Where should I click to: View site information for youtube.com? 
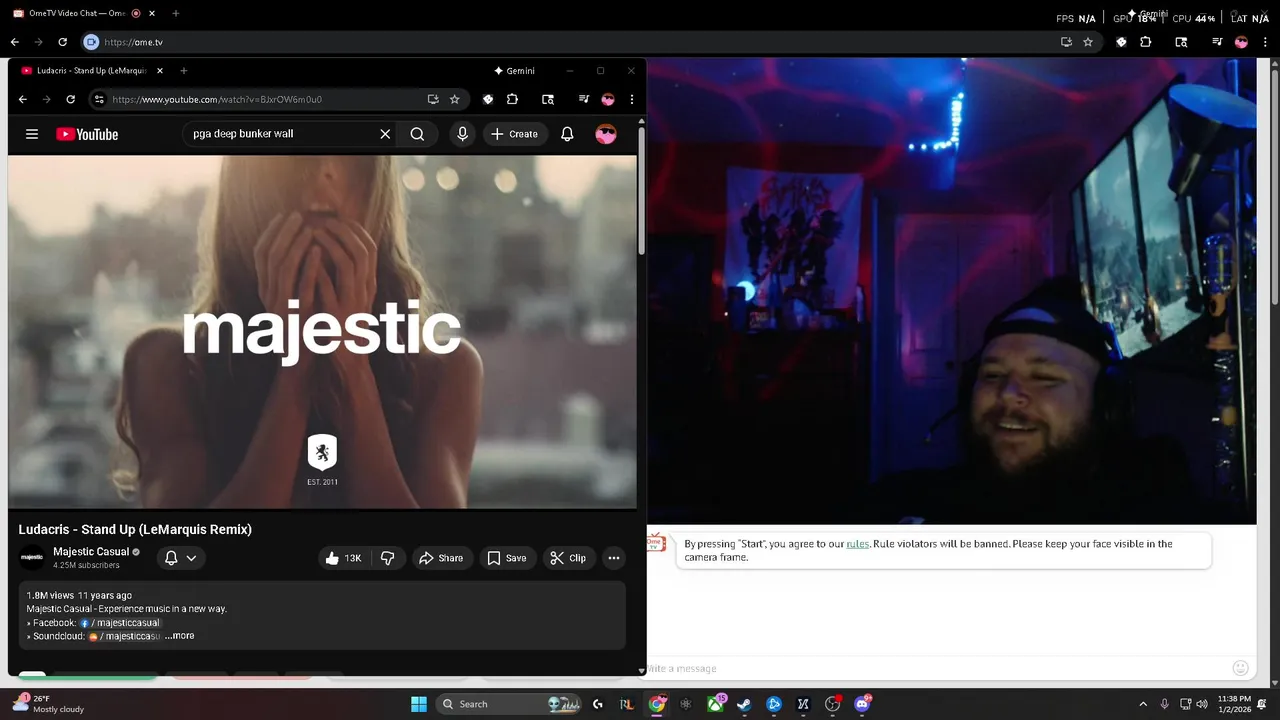(x=98, y=99)
